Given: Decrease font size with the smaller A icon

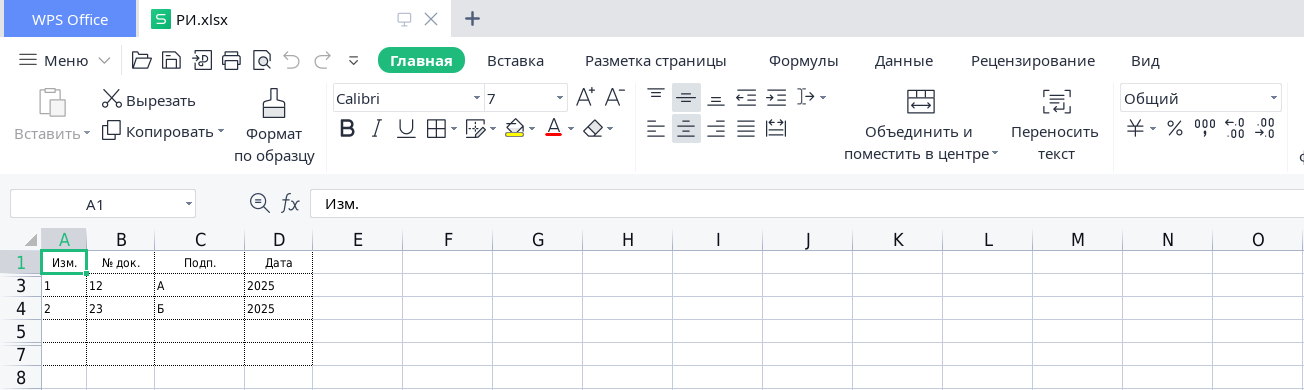Looking at the screenshot, I should point(616,98).
